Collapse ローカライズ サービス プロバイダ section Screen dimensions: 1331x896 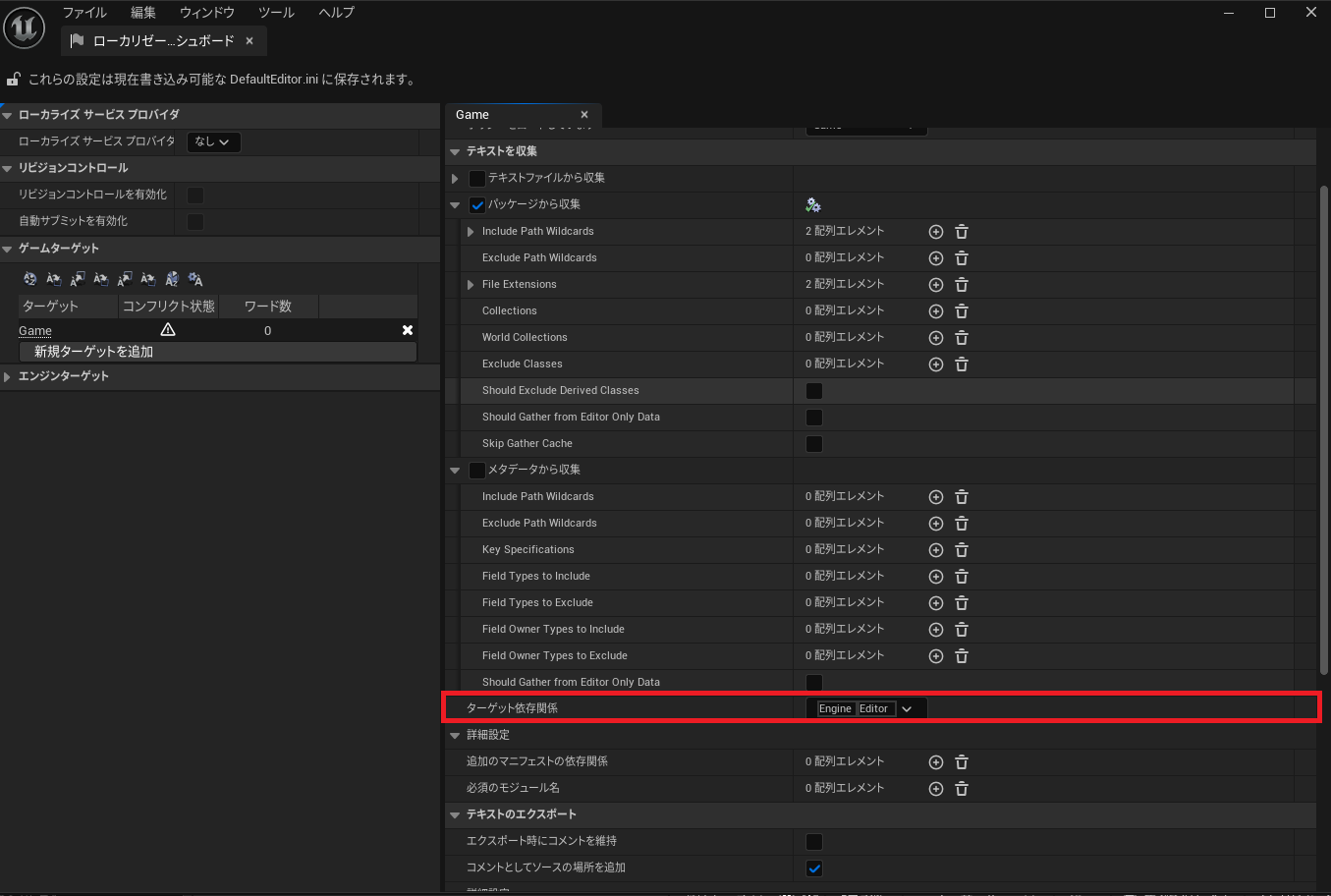tap(7, 116)
